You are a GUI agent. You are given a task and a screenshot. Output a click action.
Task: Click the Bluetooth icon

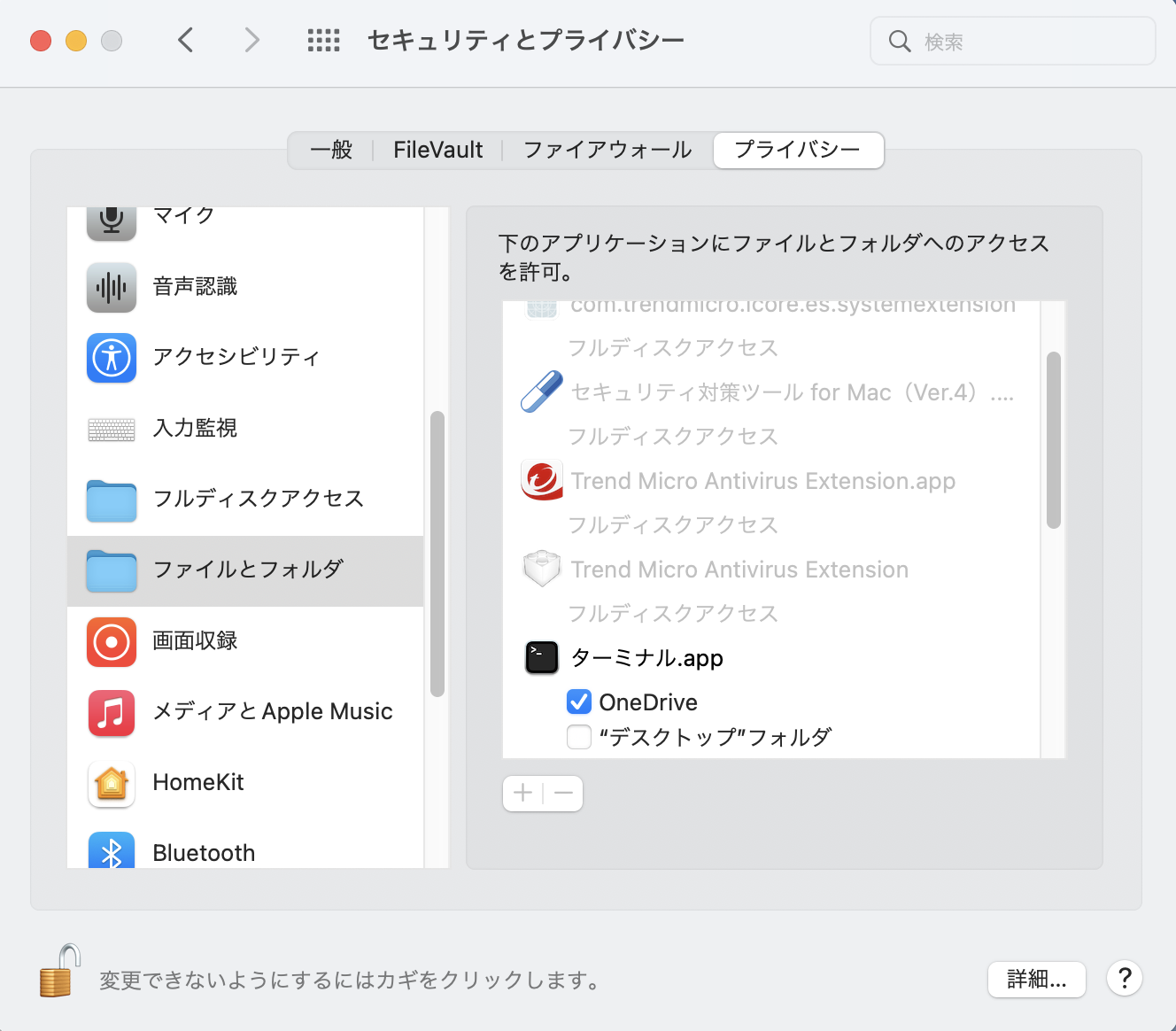click(112, 850)
